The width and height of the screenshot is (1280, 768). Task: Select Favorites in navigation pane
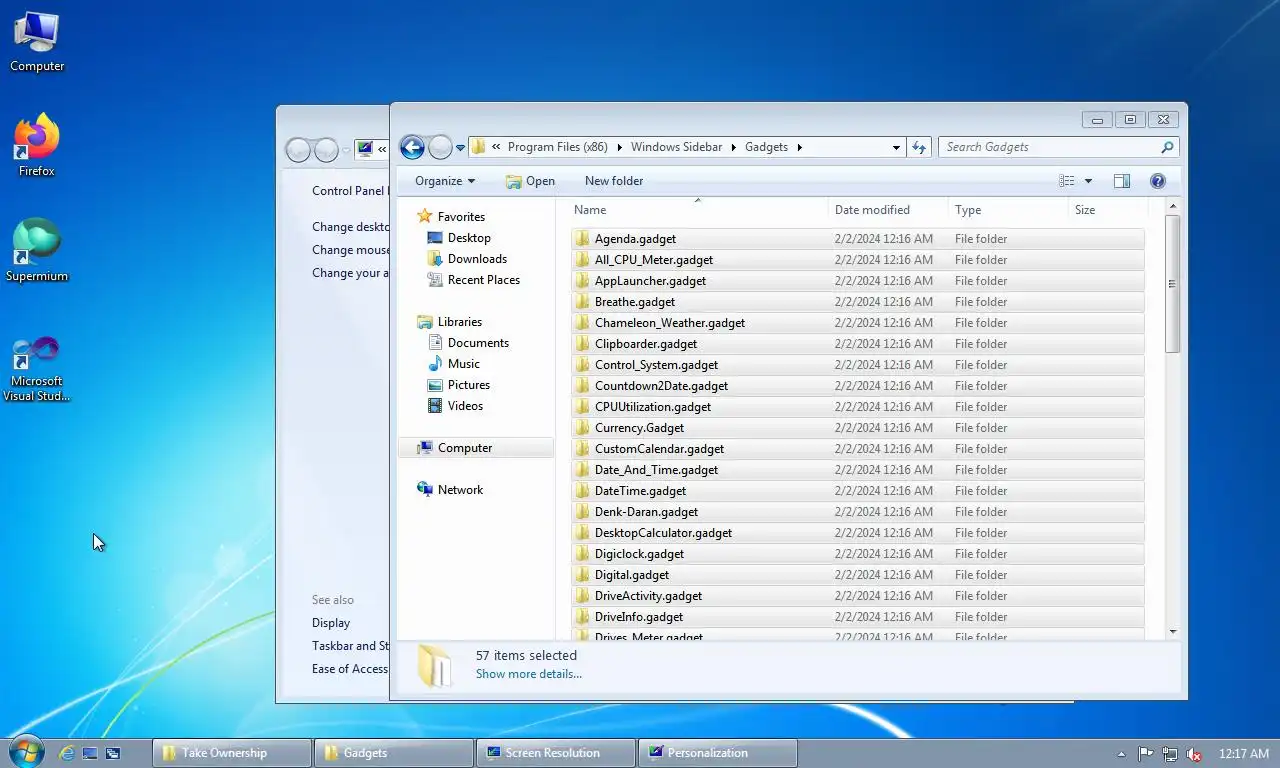[461, 217]
